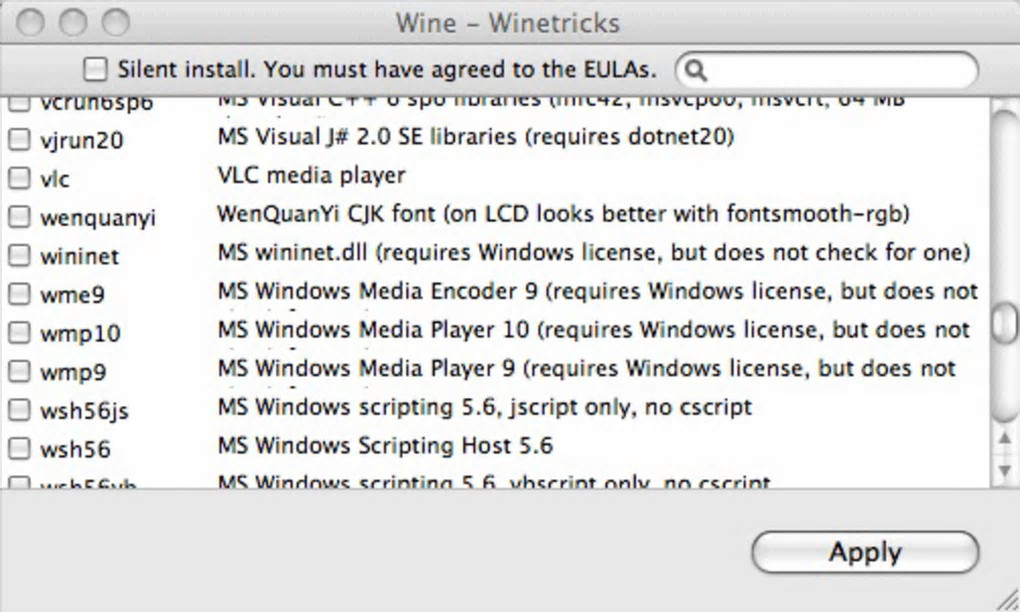Check the wme9 checkbox
This screenshot has width=1020, height=612.
[x=19, y=294]
